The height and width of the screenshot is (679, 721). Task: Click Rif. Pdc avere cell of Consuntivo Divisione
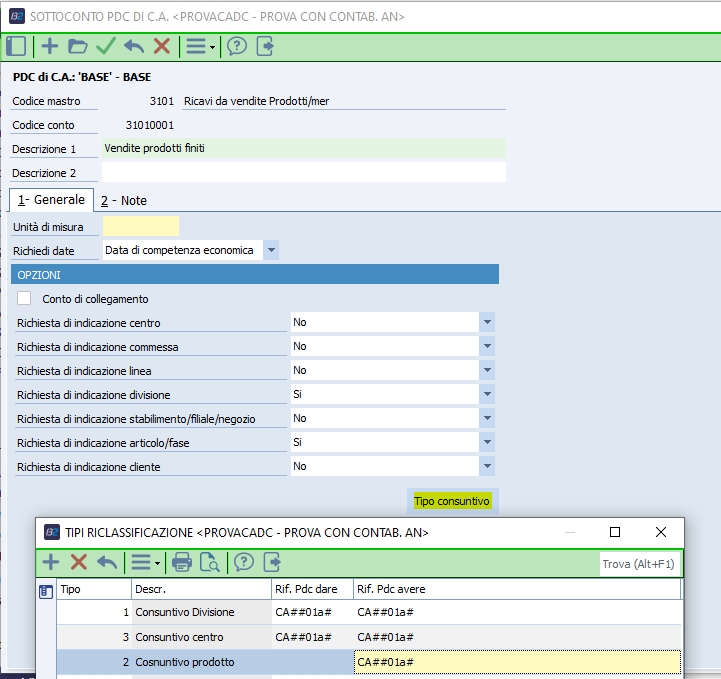[x=517, y=612]
